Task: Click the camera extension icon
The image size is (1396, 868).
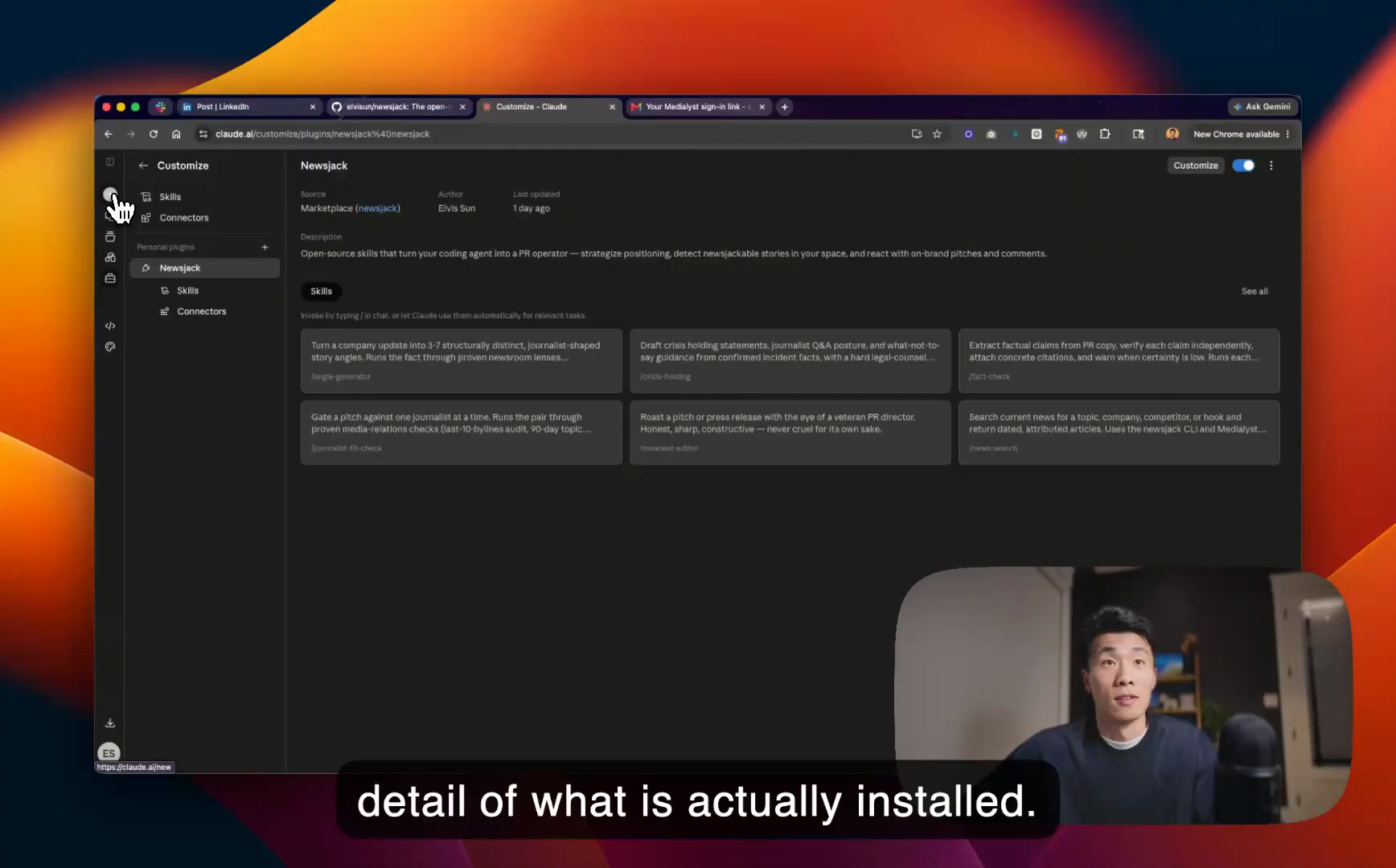Action: tap(991, 134)
